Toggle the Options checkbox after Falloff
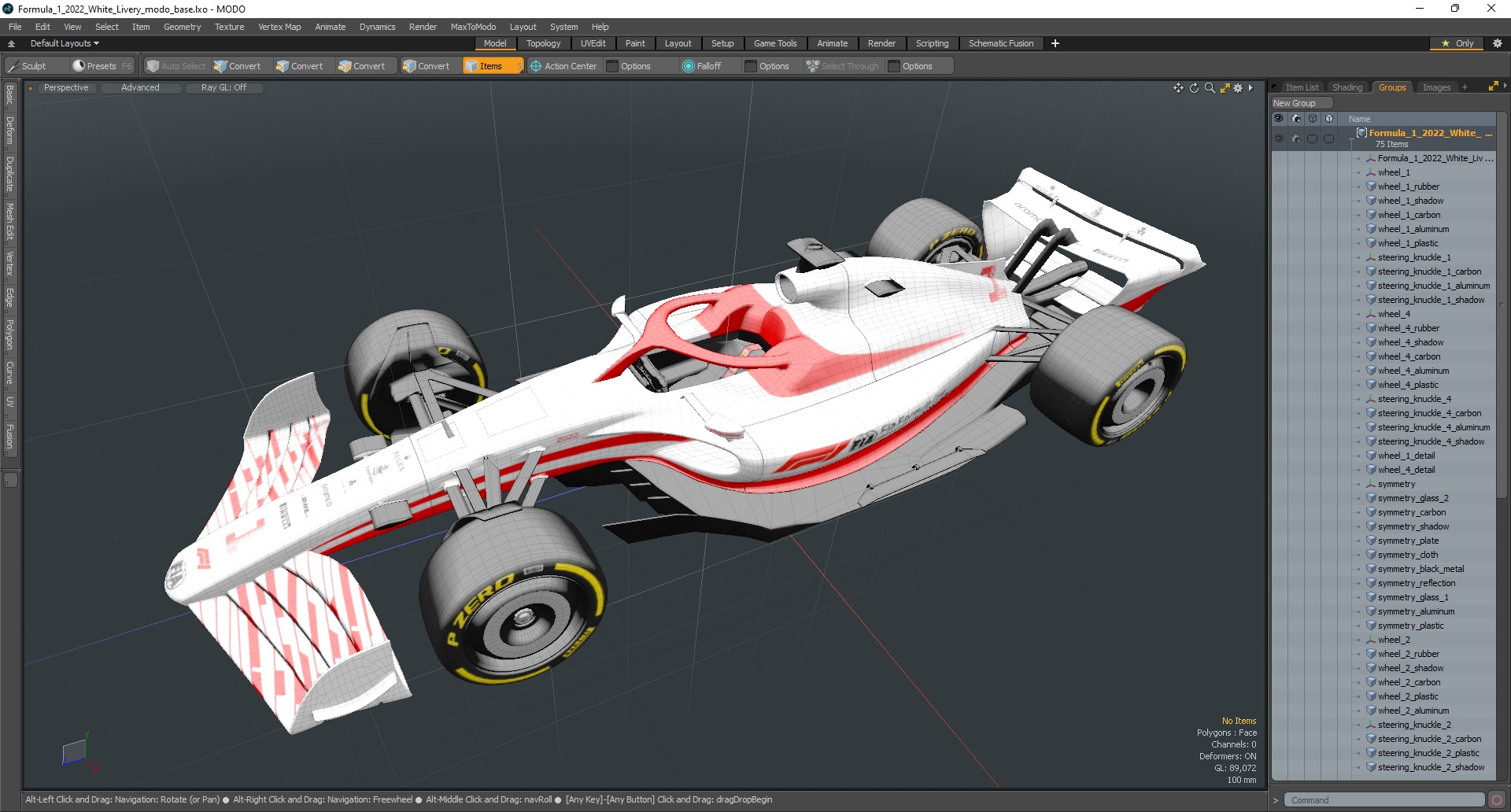 [751, 66]
